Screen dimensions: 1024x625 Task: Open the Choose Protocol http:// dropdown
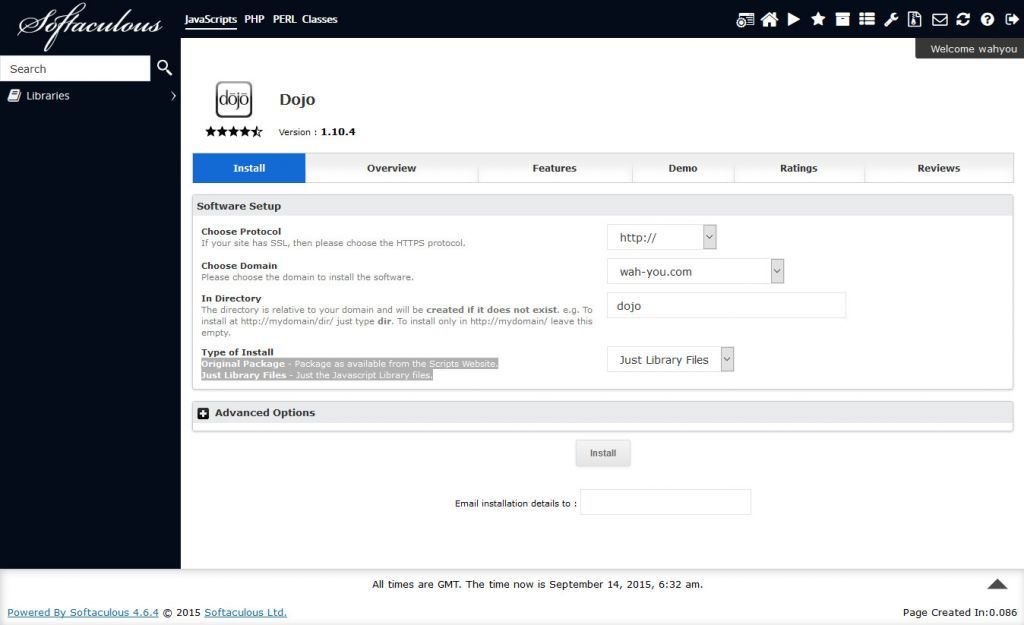[661, 237]
